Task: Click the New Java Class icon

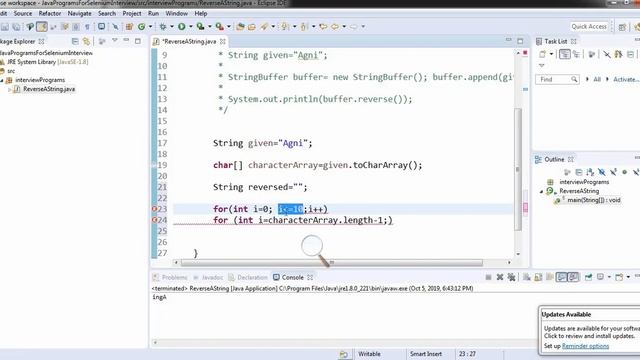Action: point(141,27)
